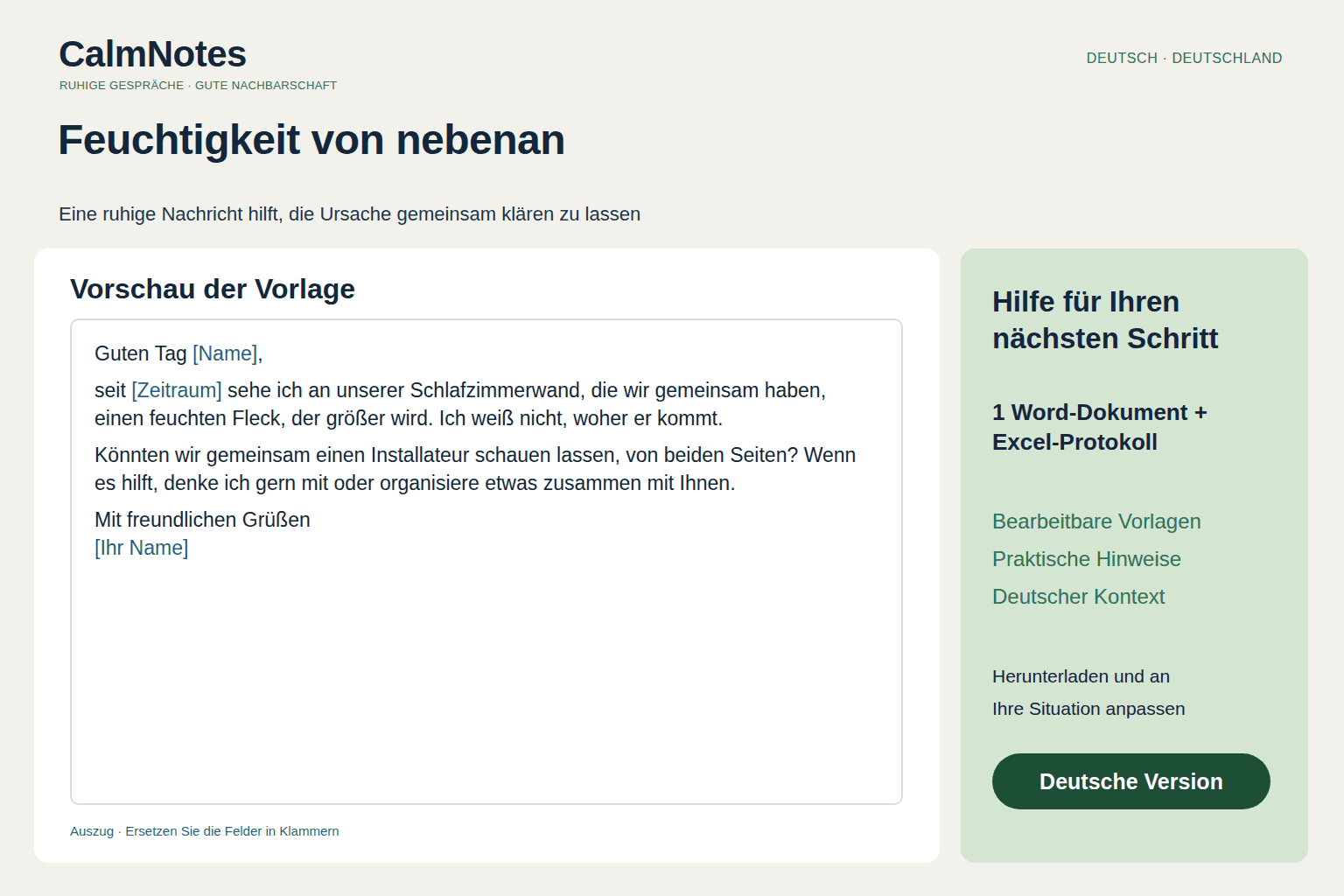Click the Praktische Hinweise item

(x=1087, y=559)
